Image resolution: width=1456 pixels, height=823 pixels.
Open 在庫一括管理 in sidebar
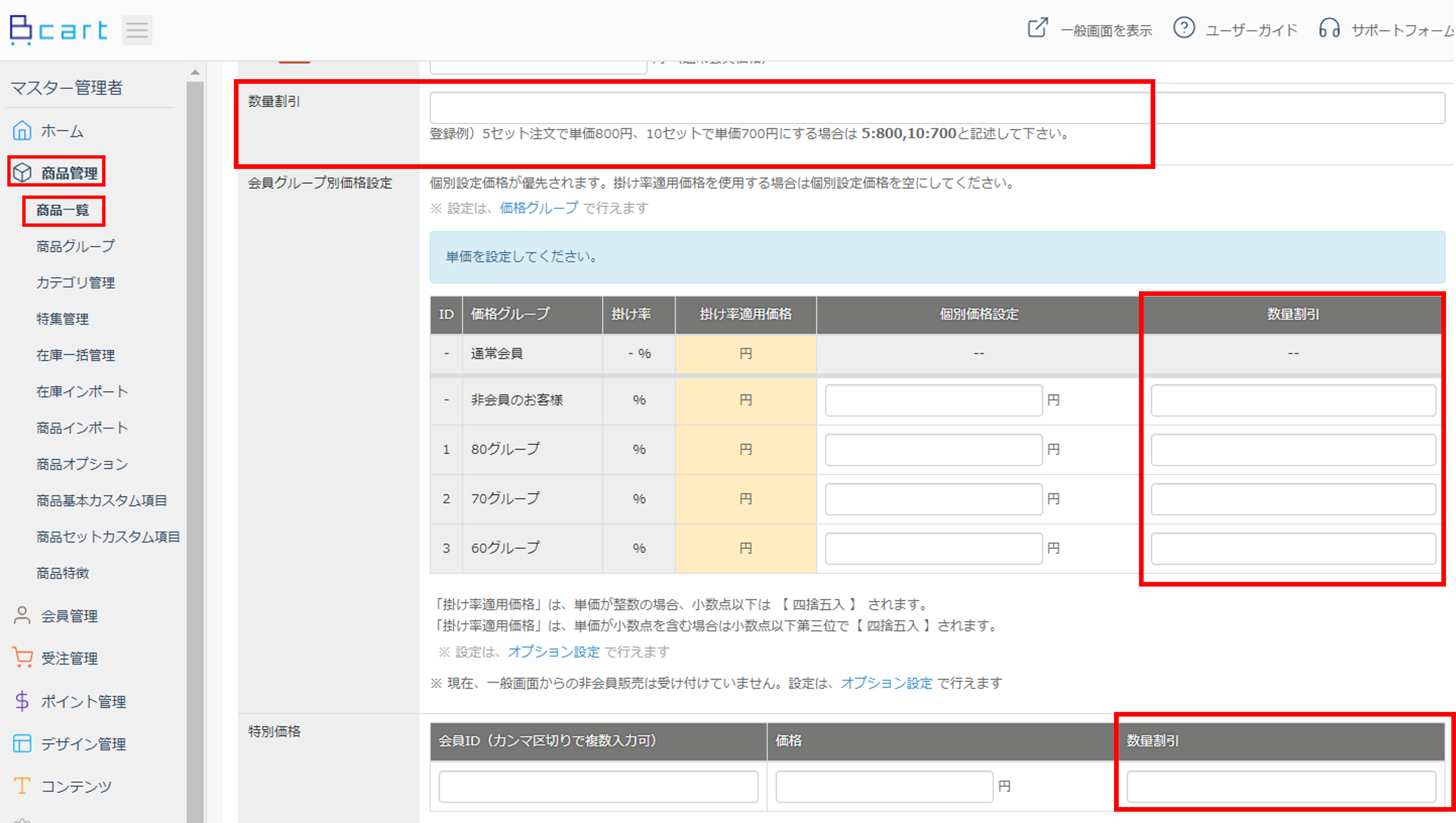click(x=76, y=355)
